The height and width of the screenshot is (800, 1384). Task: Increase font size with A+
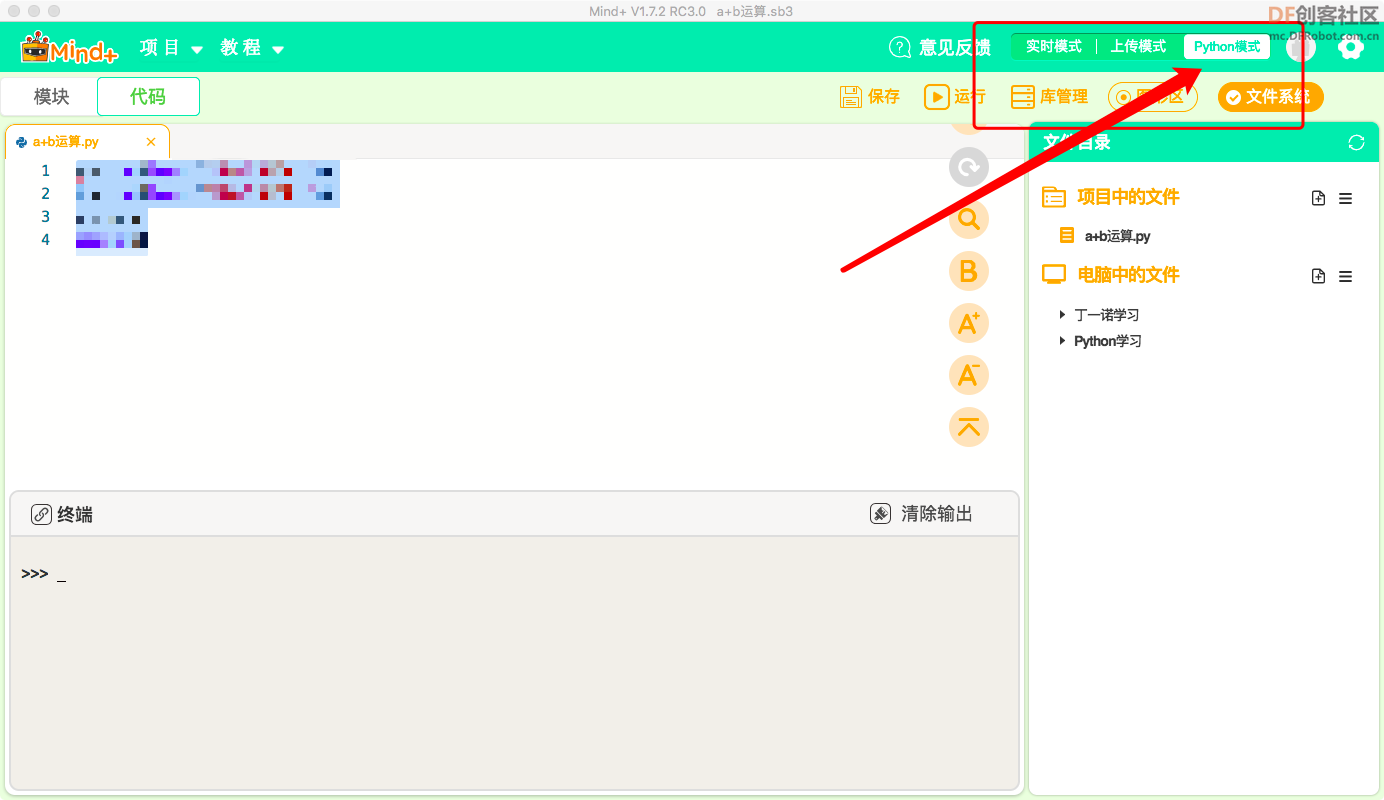click(968, 323)
